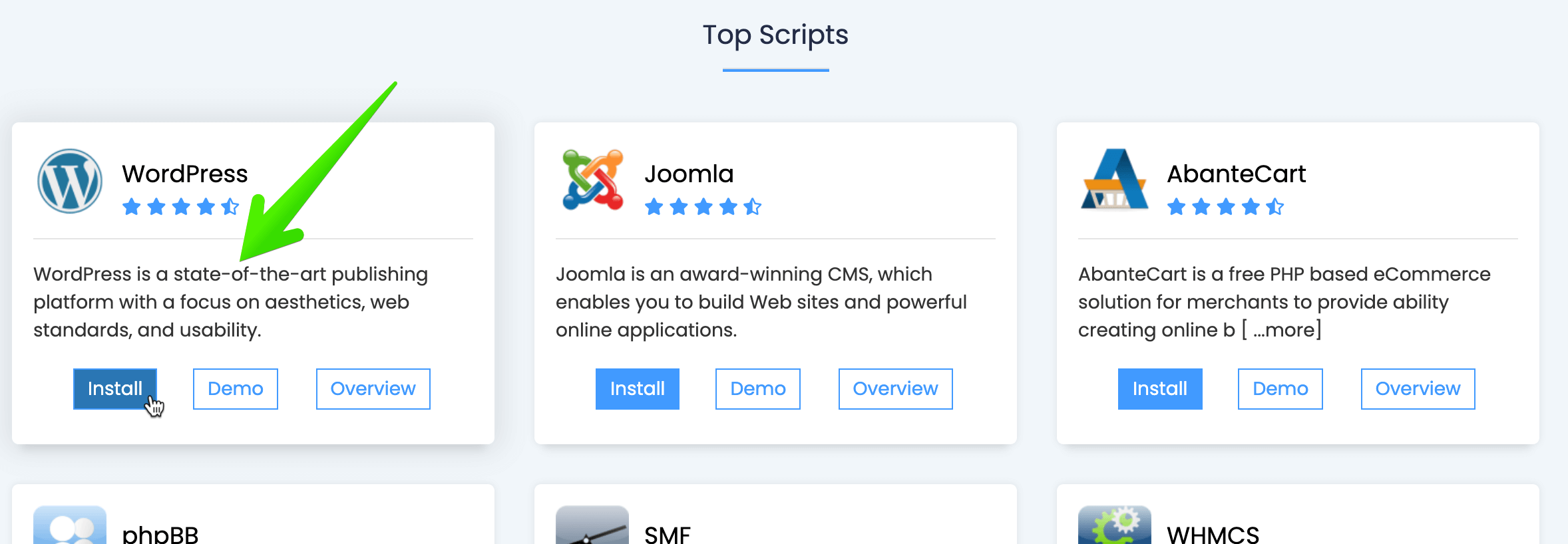Click the AbanteCart logo icon
This screenshot has height=544, width=1568.
click(1115, 181)
